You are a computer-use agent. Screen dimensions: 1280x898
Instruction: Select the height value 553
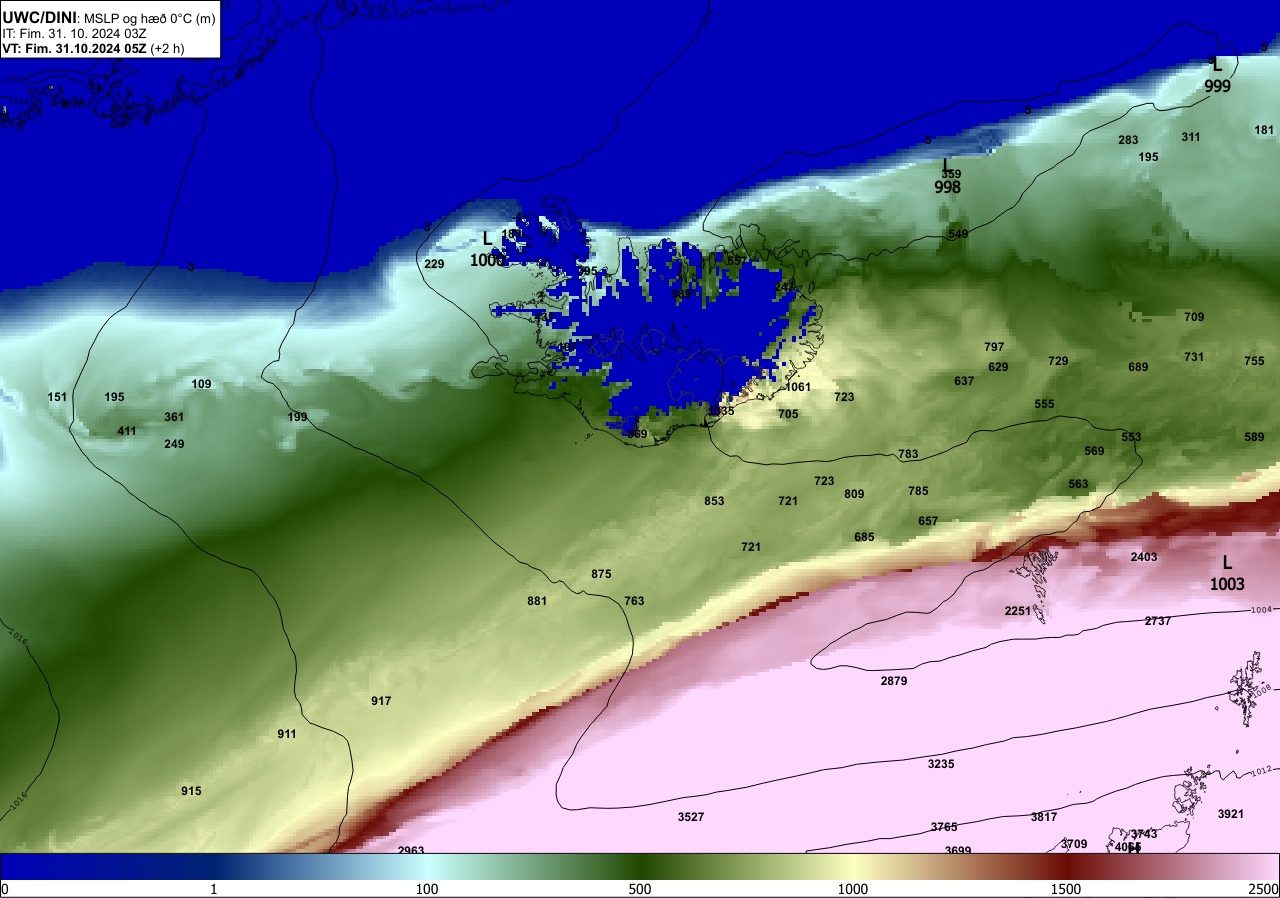point(1131,437)
